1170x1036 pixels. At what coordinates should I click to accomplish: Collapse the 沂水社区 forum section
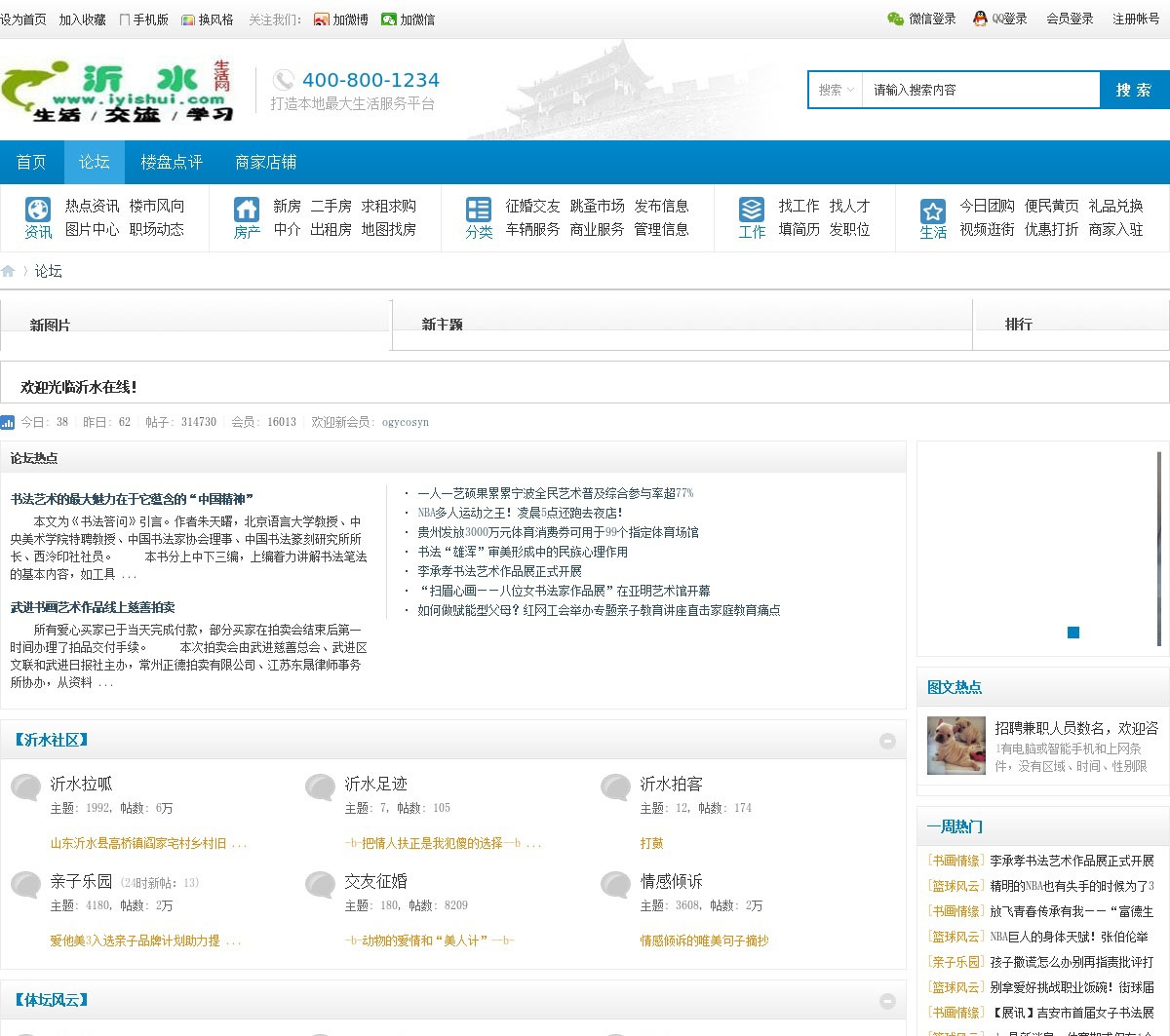[x=887, y=741]
